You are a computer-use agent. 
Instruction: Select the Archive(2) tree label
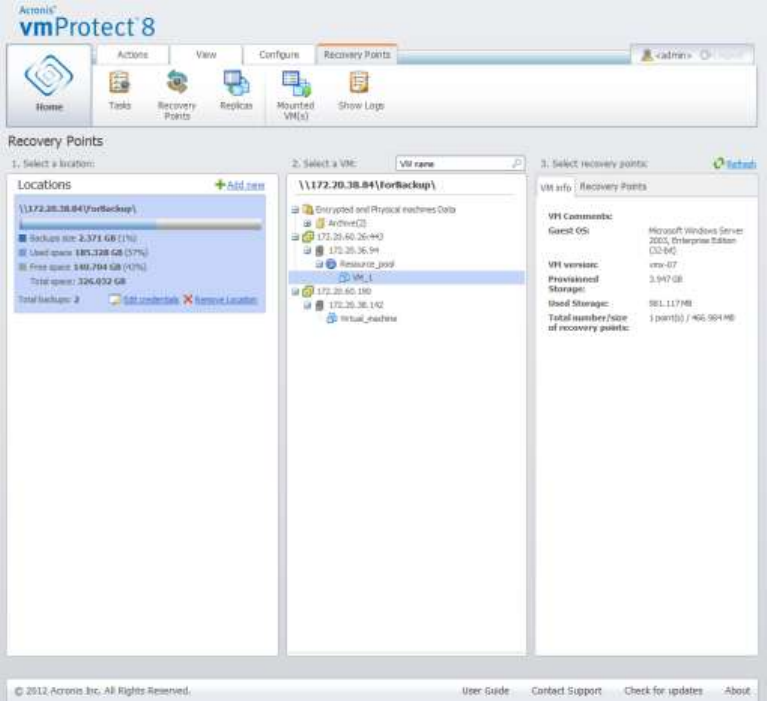[347, 223]
